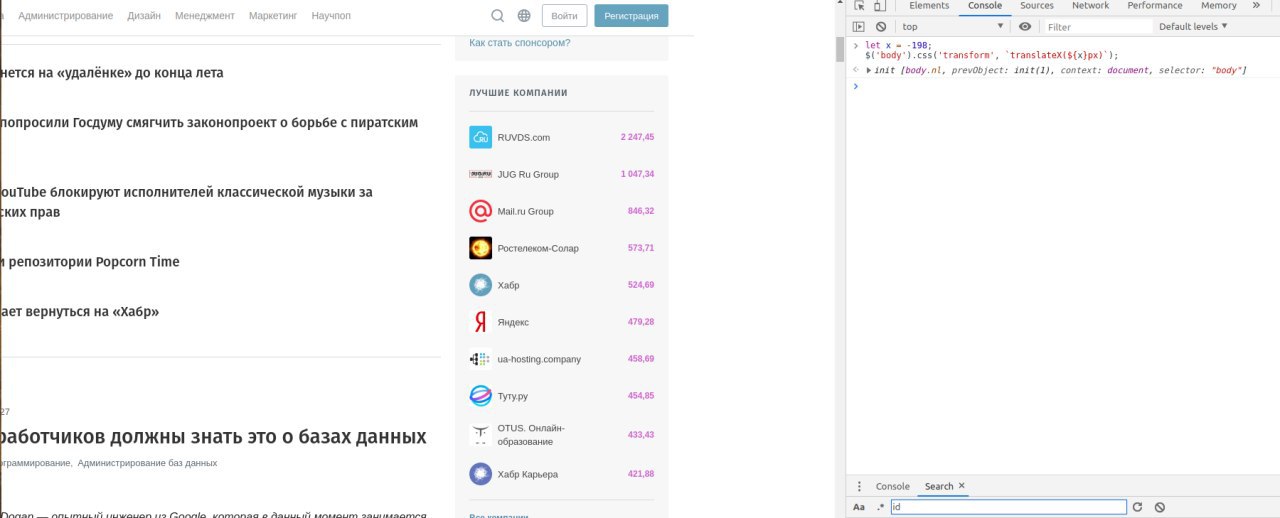This screenshot has width=1280, height=518.
Task: Open article about базах данных
Action: (213, 437)
